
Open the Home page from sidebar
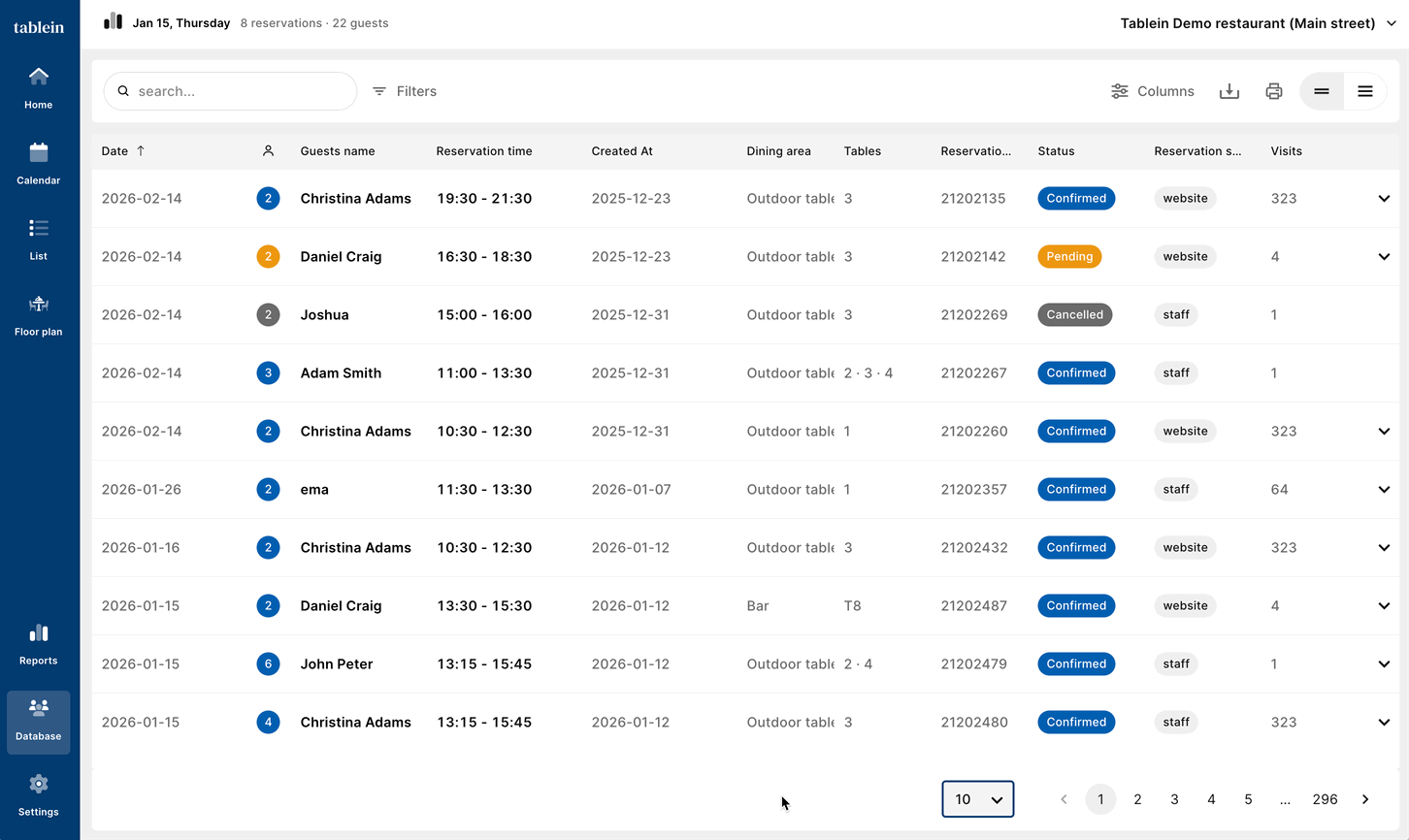pyautogui.click(x=39, y=87)
